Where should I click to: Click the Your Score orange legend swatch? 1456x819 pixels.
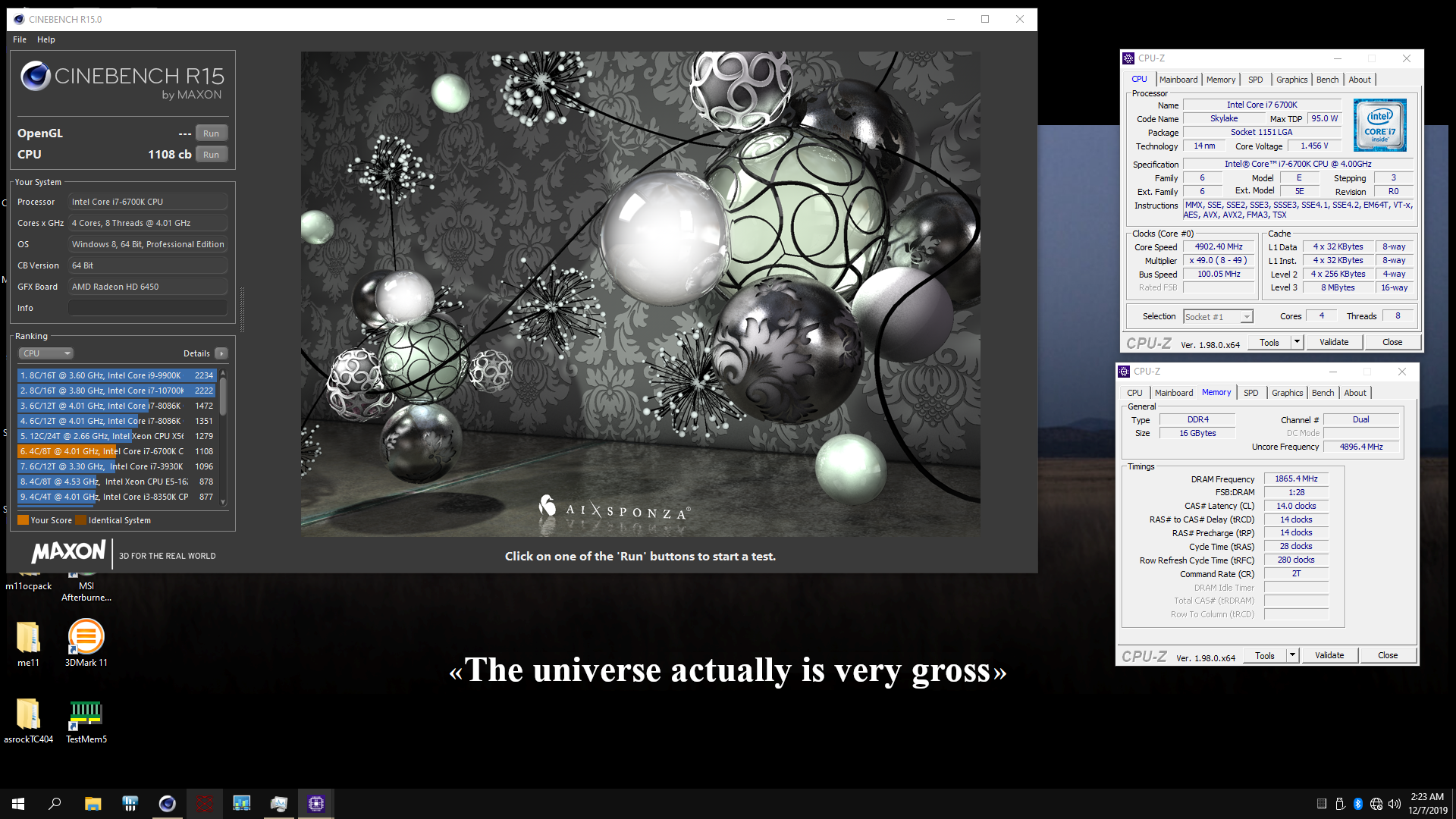pyautogui.click(x=23, y=520)
